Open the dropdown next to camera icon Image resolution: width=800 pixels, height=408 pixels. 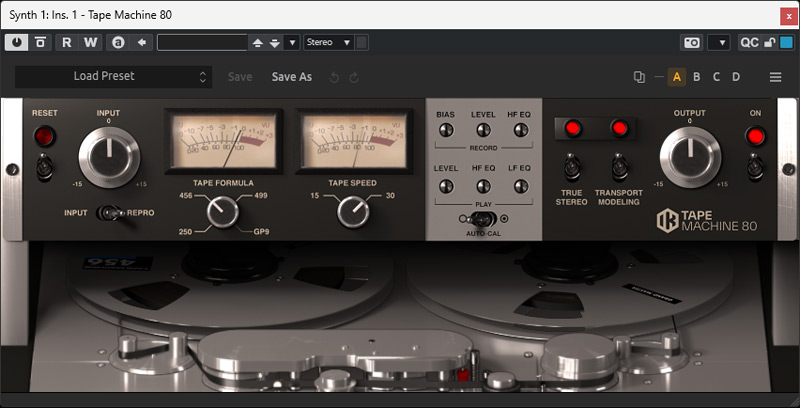pyautogui.click(x=719, y=43)
